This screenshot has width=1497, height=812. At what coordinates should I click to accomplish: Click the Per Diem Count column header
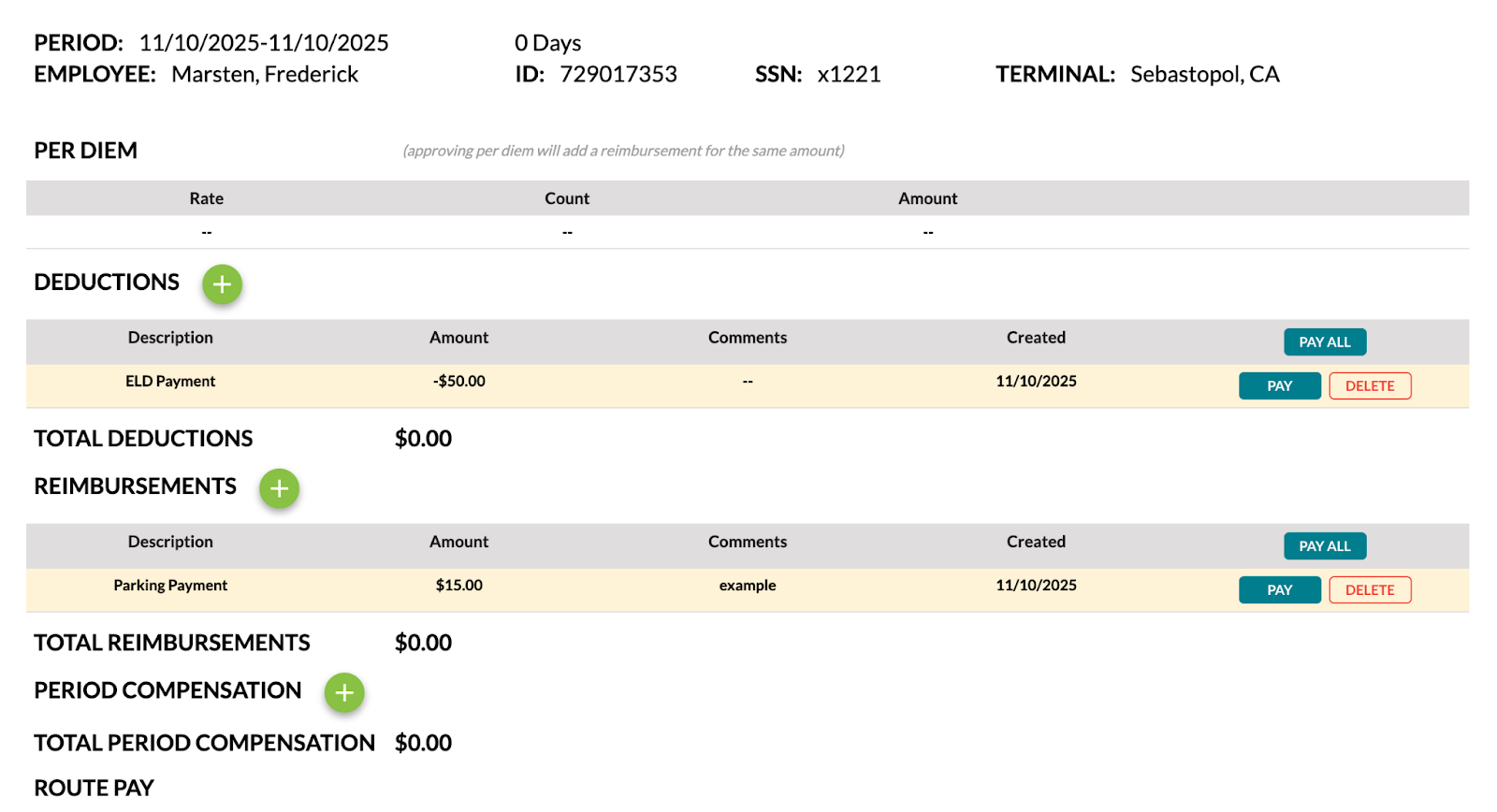point(567,198)
